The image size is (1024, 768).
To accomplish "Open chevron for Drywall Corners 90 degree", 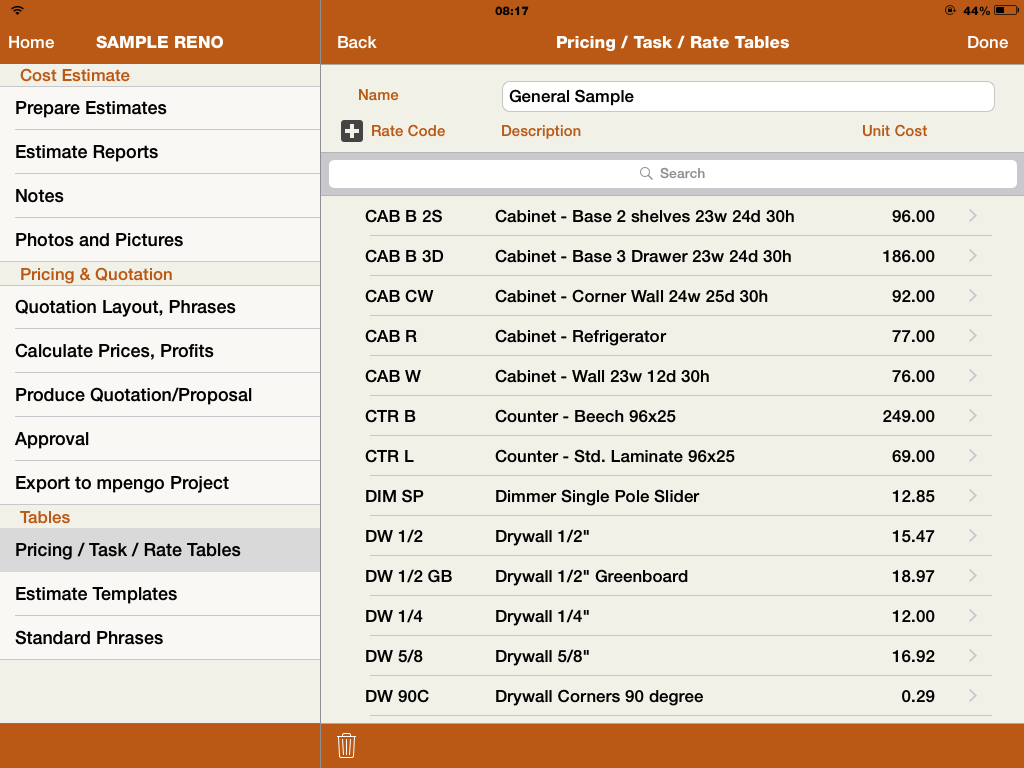I will pos(973,696).
